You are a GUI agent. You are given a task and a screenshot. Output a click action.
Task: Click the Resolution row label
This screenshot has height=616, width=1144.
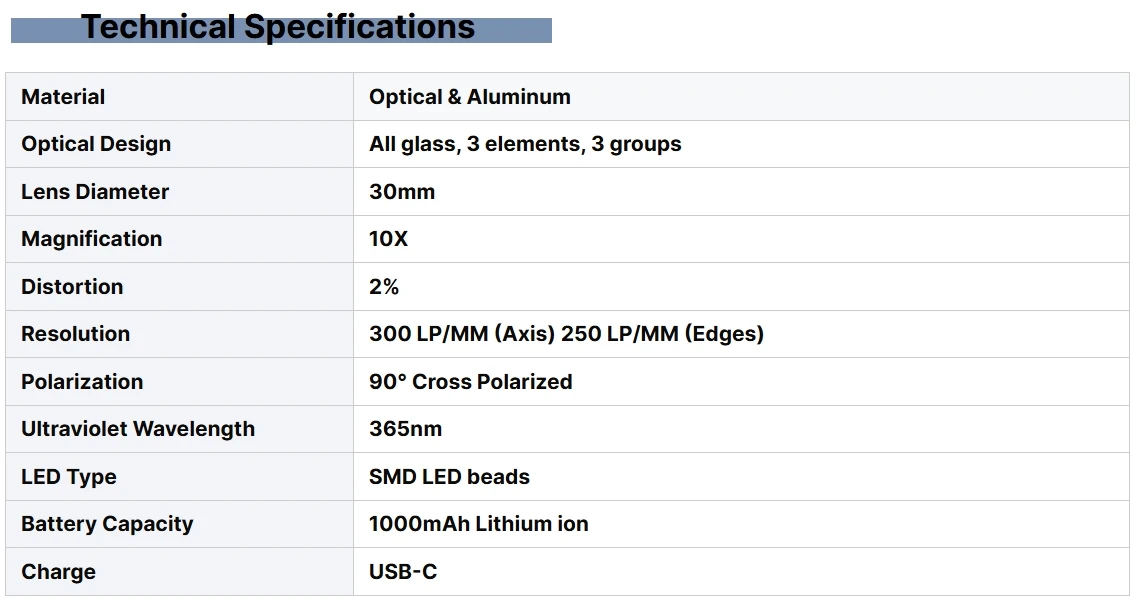coord(75,334)
